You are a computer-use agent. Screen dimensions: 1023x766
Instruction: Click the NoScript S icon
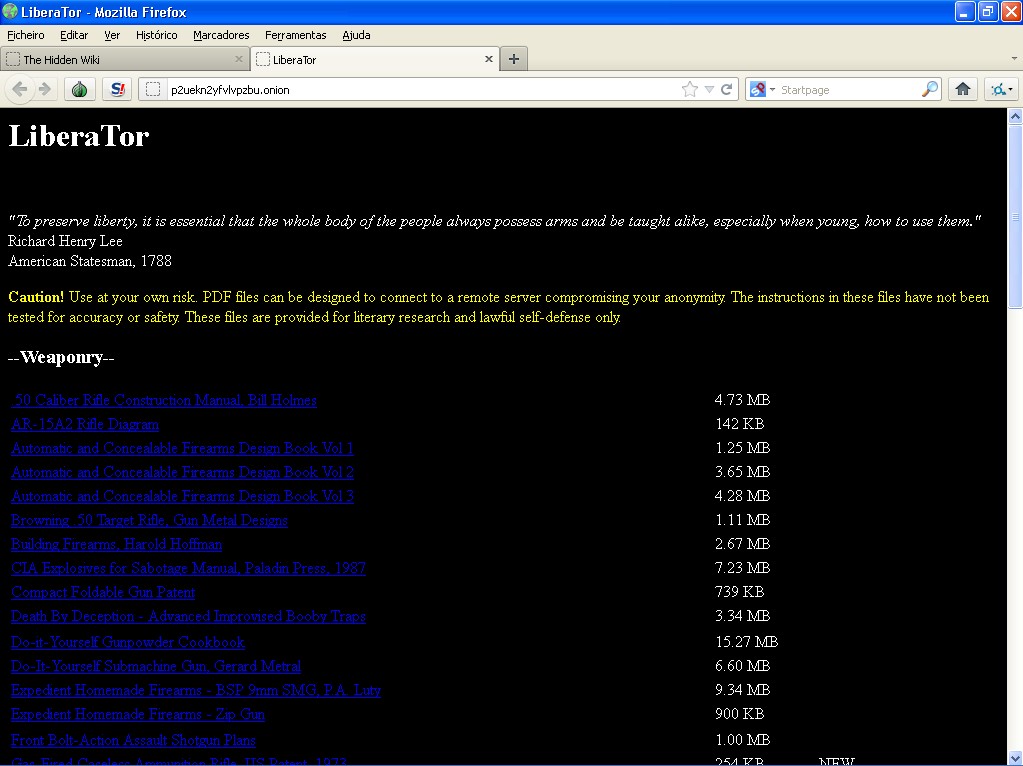pyautogui.click(x=117, y=89)
